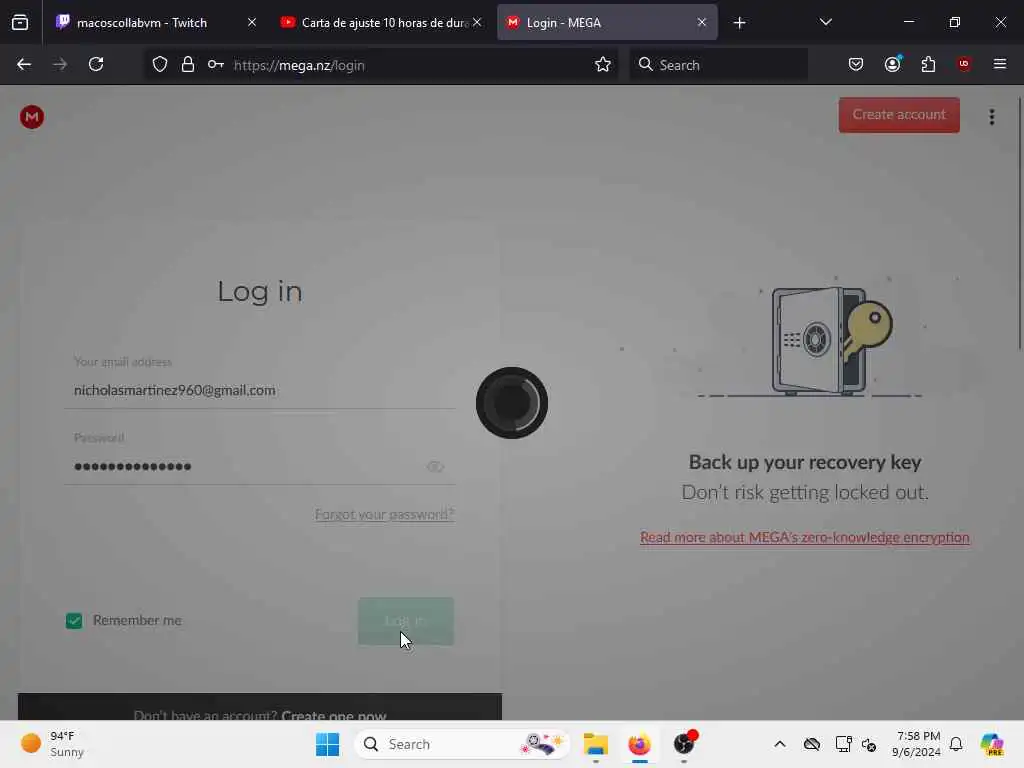Click the page vertical scrollbar
The width and height of the screenshot is (1024, 768).
click(x=1019, y=225)
